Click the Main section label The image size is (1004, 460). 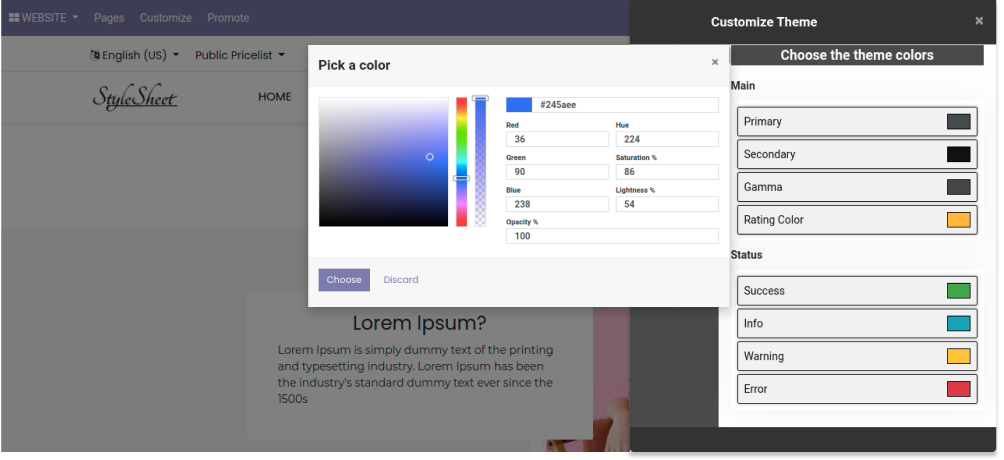tap(743, 86)
